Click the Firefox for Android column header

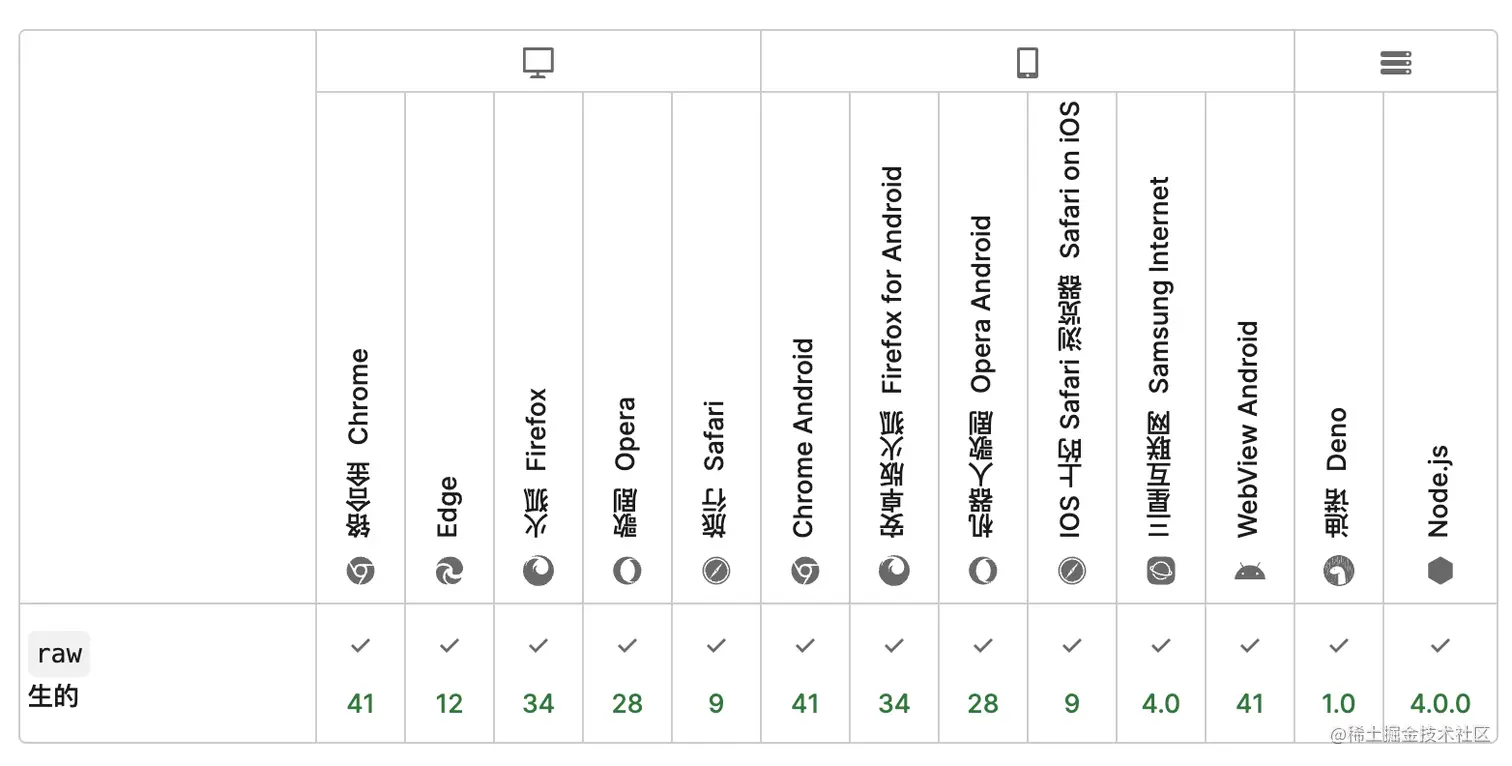pyautogui.click(x=893, y=280)
